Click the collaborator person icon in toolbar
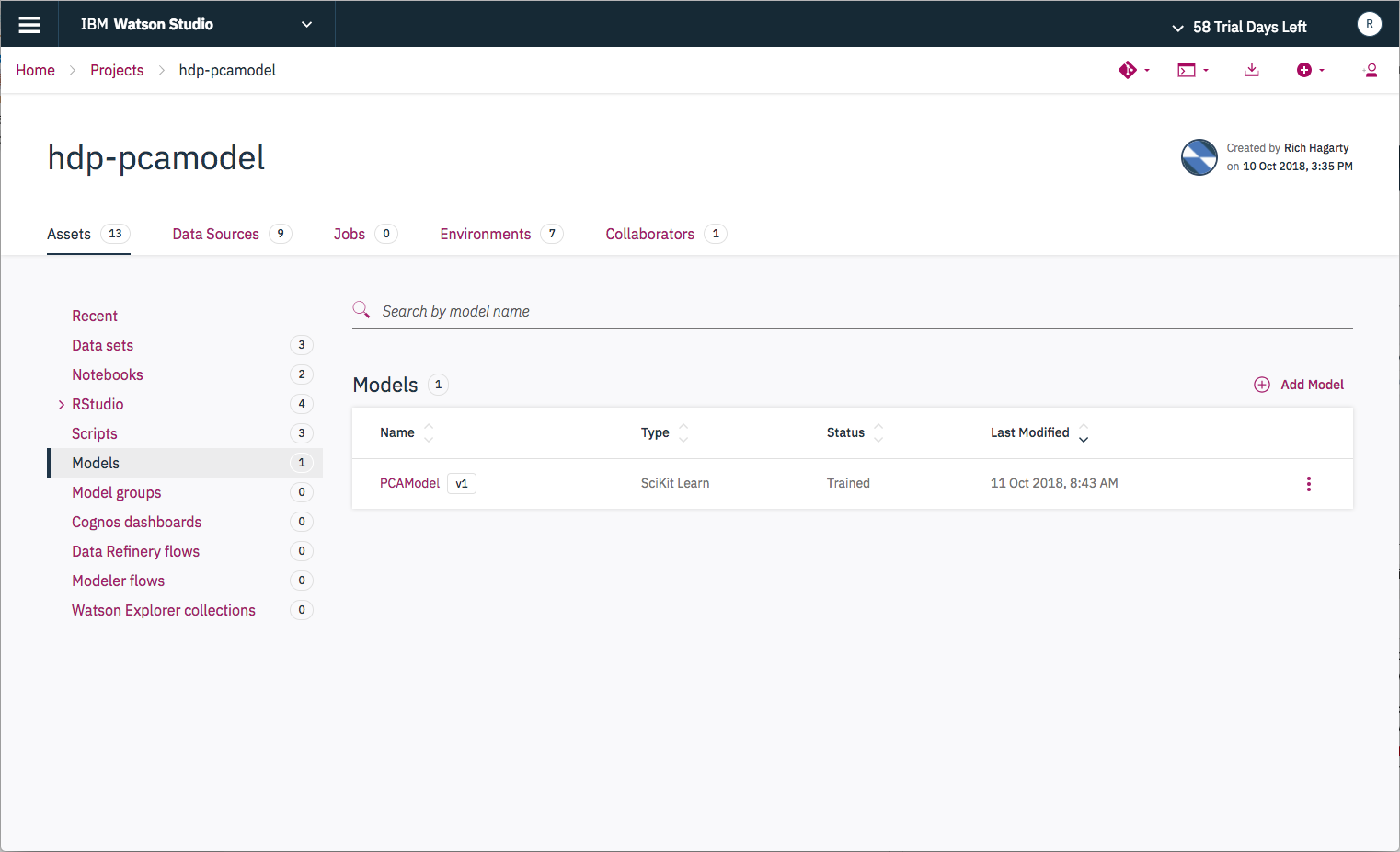The width and height of the screenshot is (1400, 852). [x=1371, y=70]
